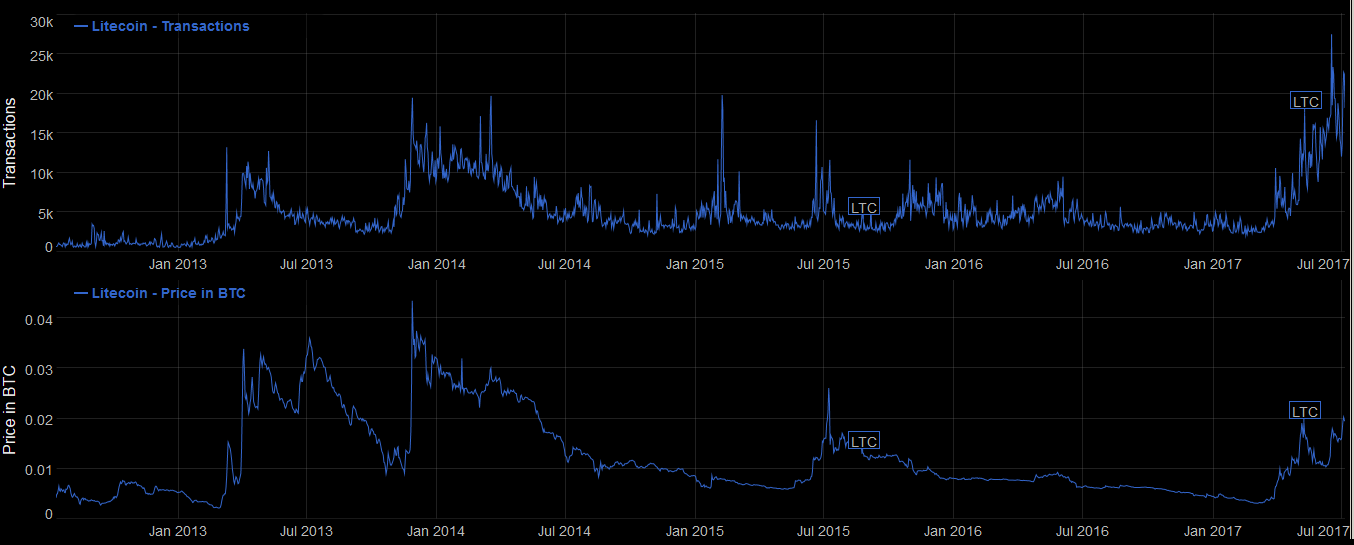Click Jul 2017 under the Price in BTC chart

click(1322, 530)
